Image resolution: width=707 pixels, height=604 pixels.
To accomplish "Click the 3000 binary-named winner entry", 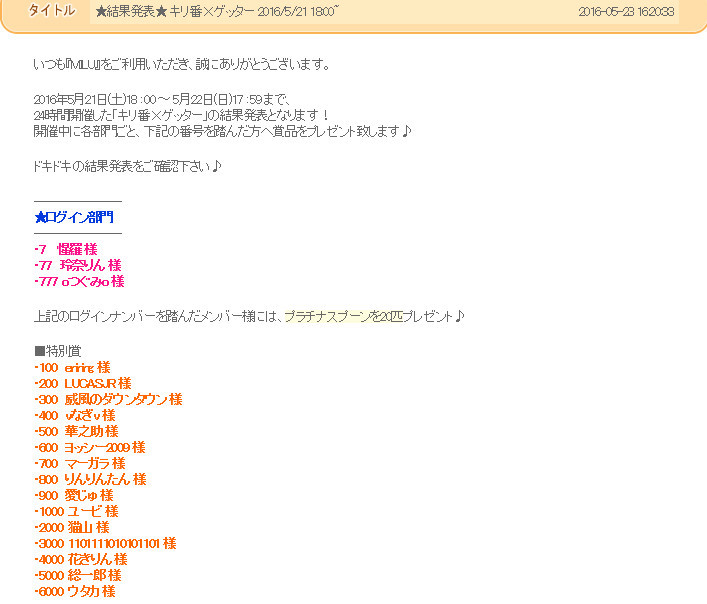I will click(105, 543).
